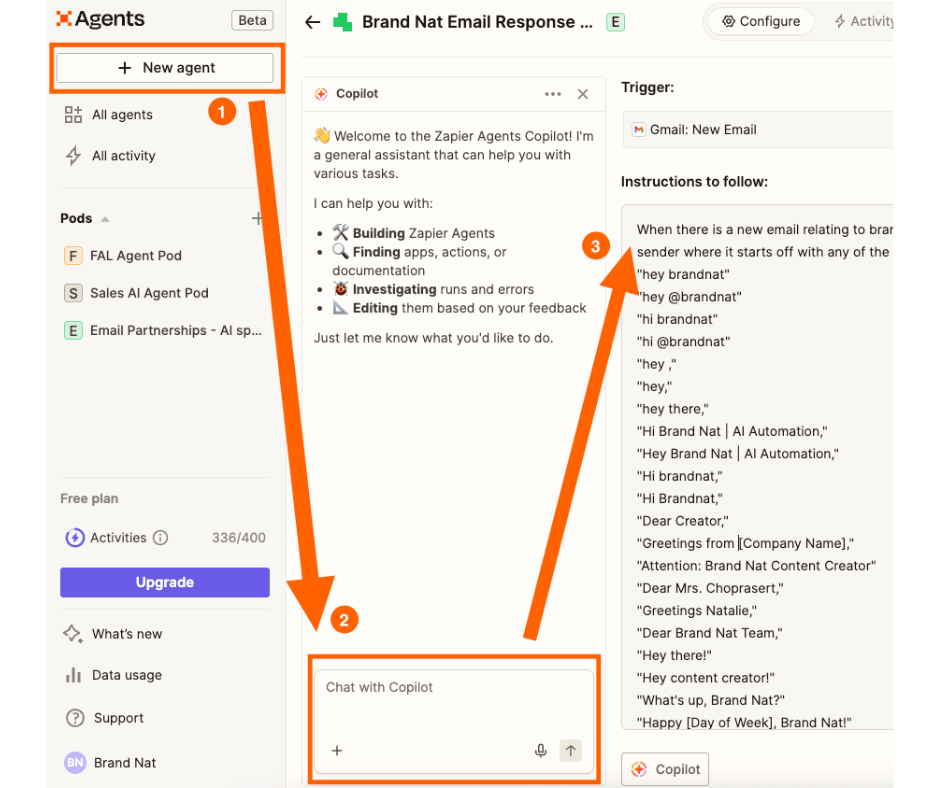The width and height of the screenshot is (940, 788).
Task: Send the Copilot message with up arrow
Action: pyautogui.click(x=571, y=750)
